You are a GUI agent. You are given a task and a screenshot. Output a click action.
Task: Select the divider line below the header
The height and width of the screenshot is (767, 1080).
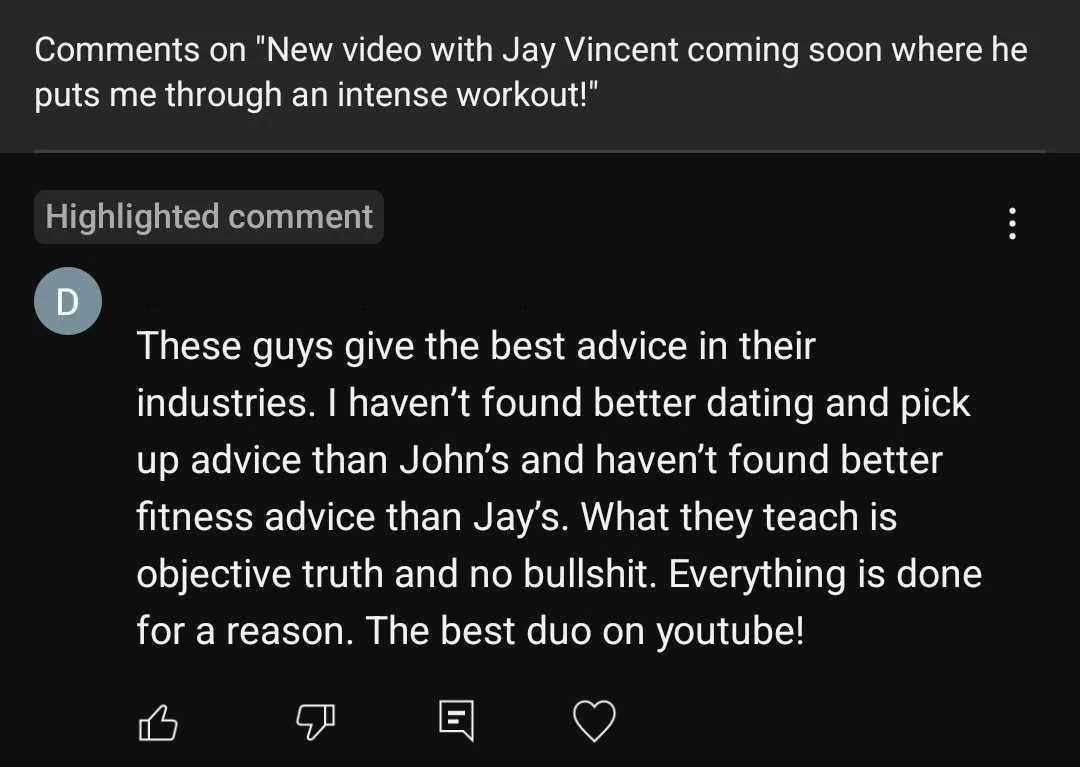coord(540,151)
